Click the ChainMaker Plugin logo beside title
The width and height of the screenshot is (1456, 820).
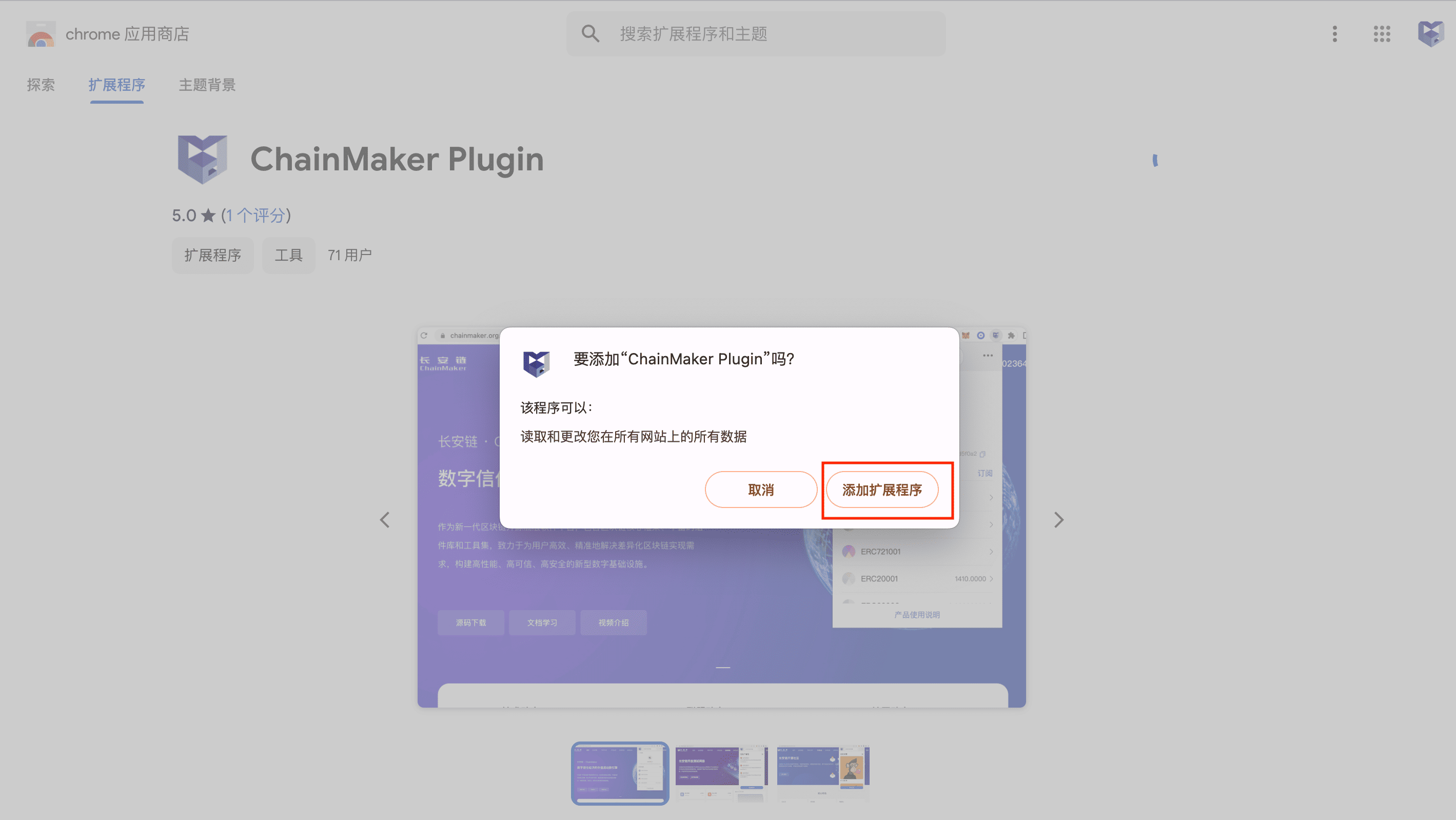point(202,159)
